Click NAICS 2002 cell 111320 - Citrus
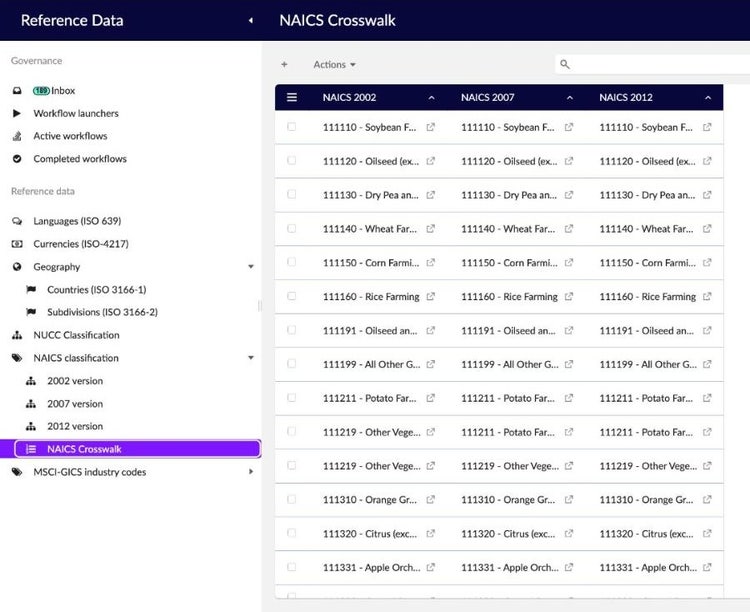750x612 pixels. (x=370, y=534)
